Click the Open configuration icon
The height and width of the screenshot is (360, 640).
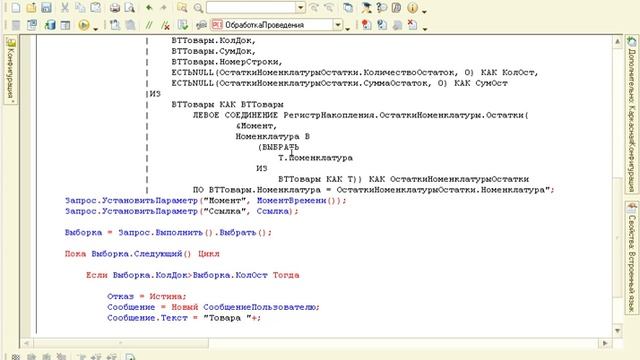[32, 25]
